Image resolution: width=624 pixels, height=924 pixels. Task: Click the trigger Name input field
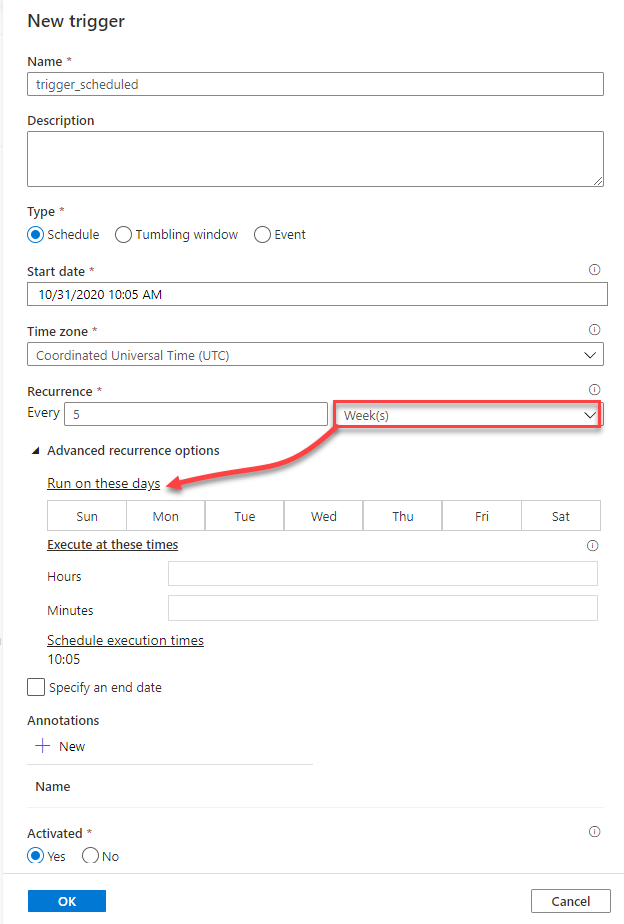[315, 84]
